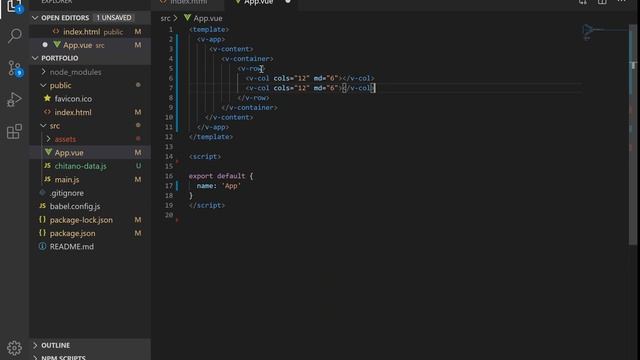Open the Search view in activity bar

[x=15, y=36]
